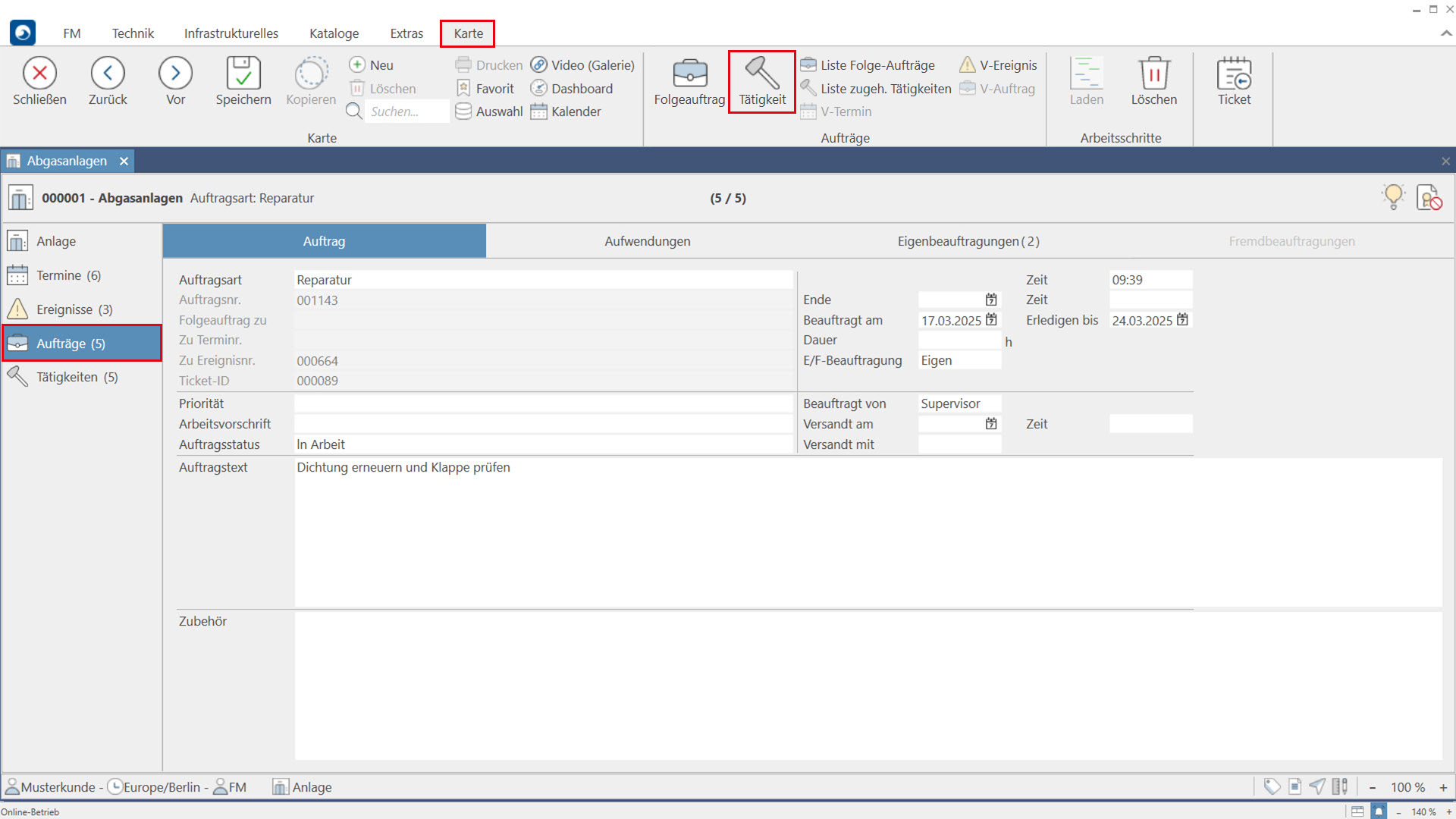Click the arbeitsschritte Löschen trash icon

(x=1153, y=74)
